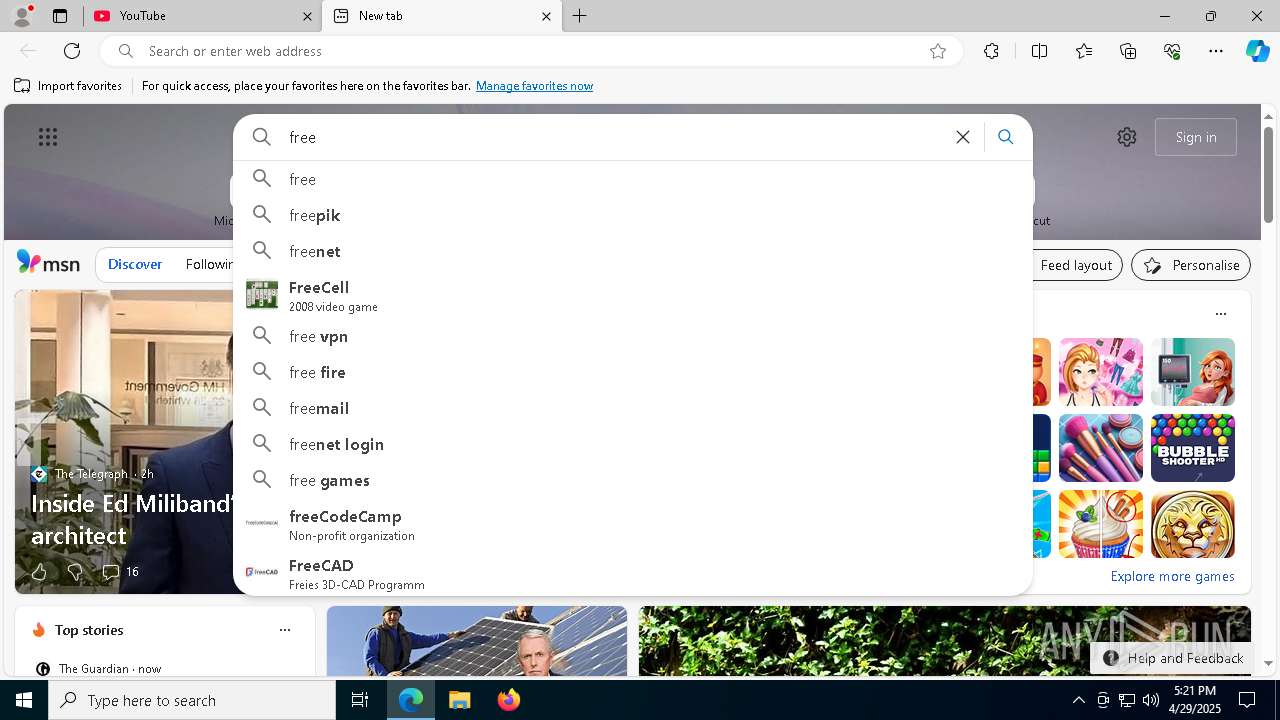Open the Copilot sidebar icon

(x=1257, y=51)
